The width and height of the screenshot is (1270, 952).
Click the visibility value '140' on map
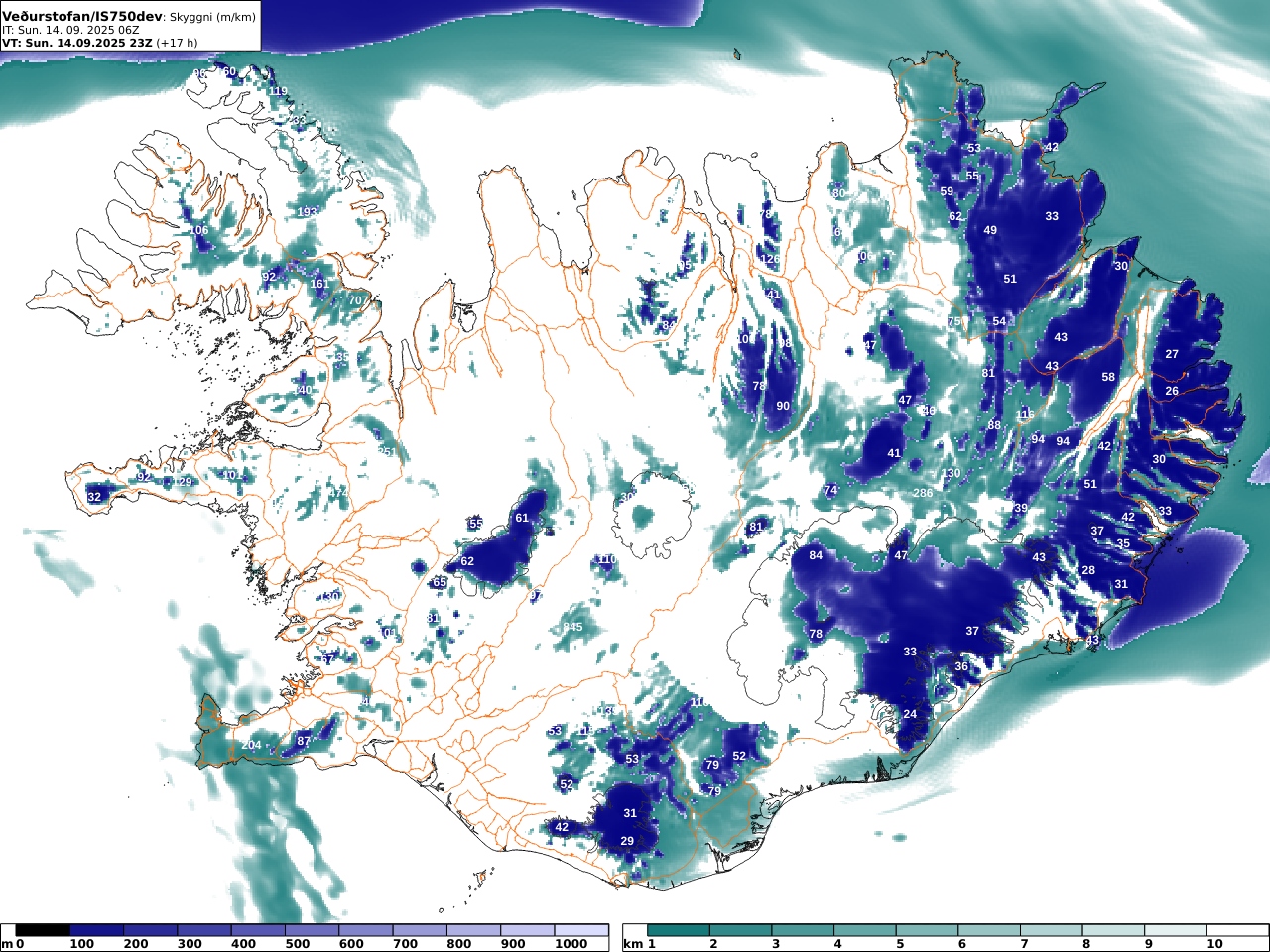(x=303, y=390)
